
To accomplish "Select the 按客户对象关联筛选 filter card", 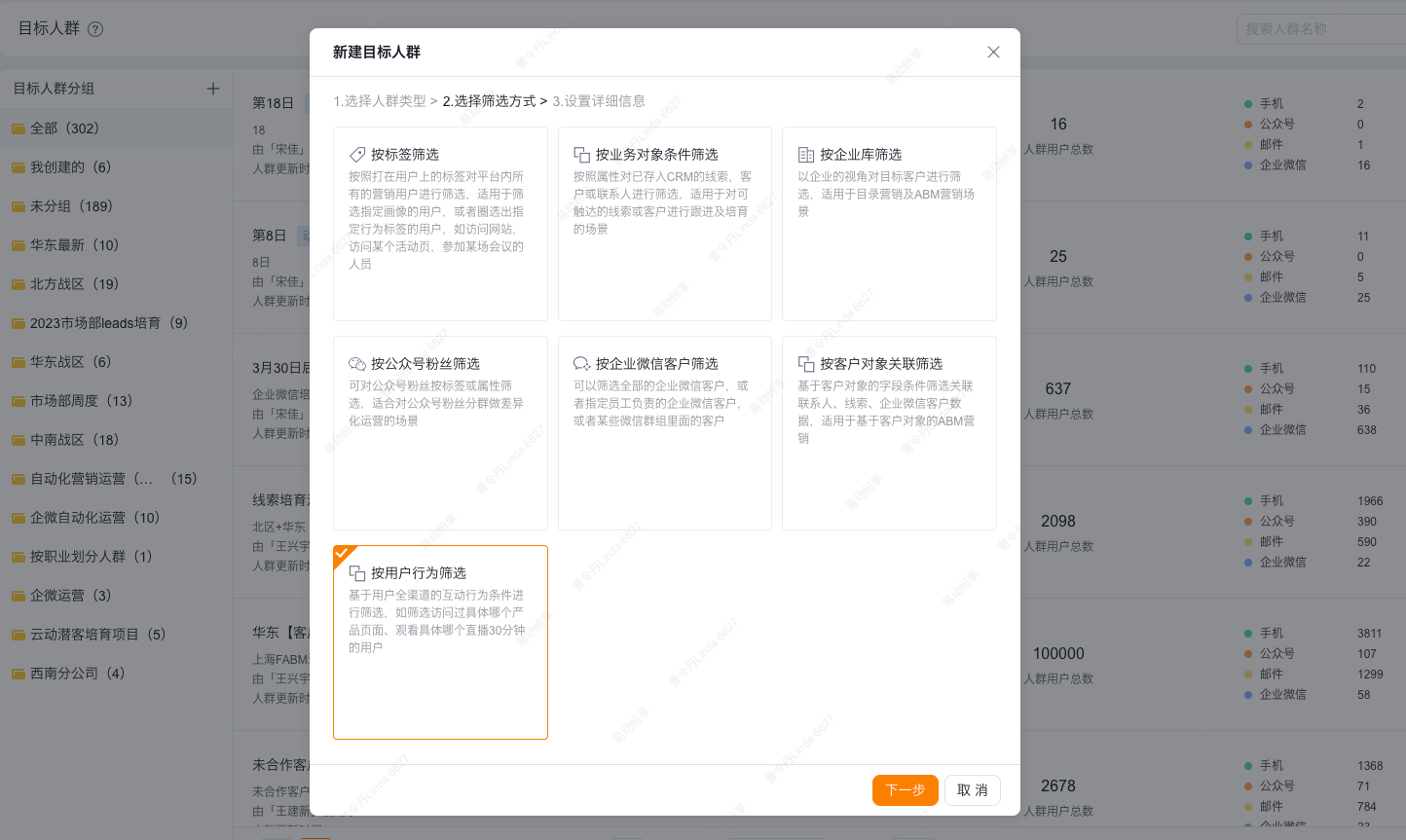I will [x=889, y=433].
